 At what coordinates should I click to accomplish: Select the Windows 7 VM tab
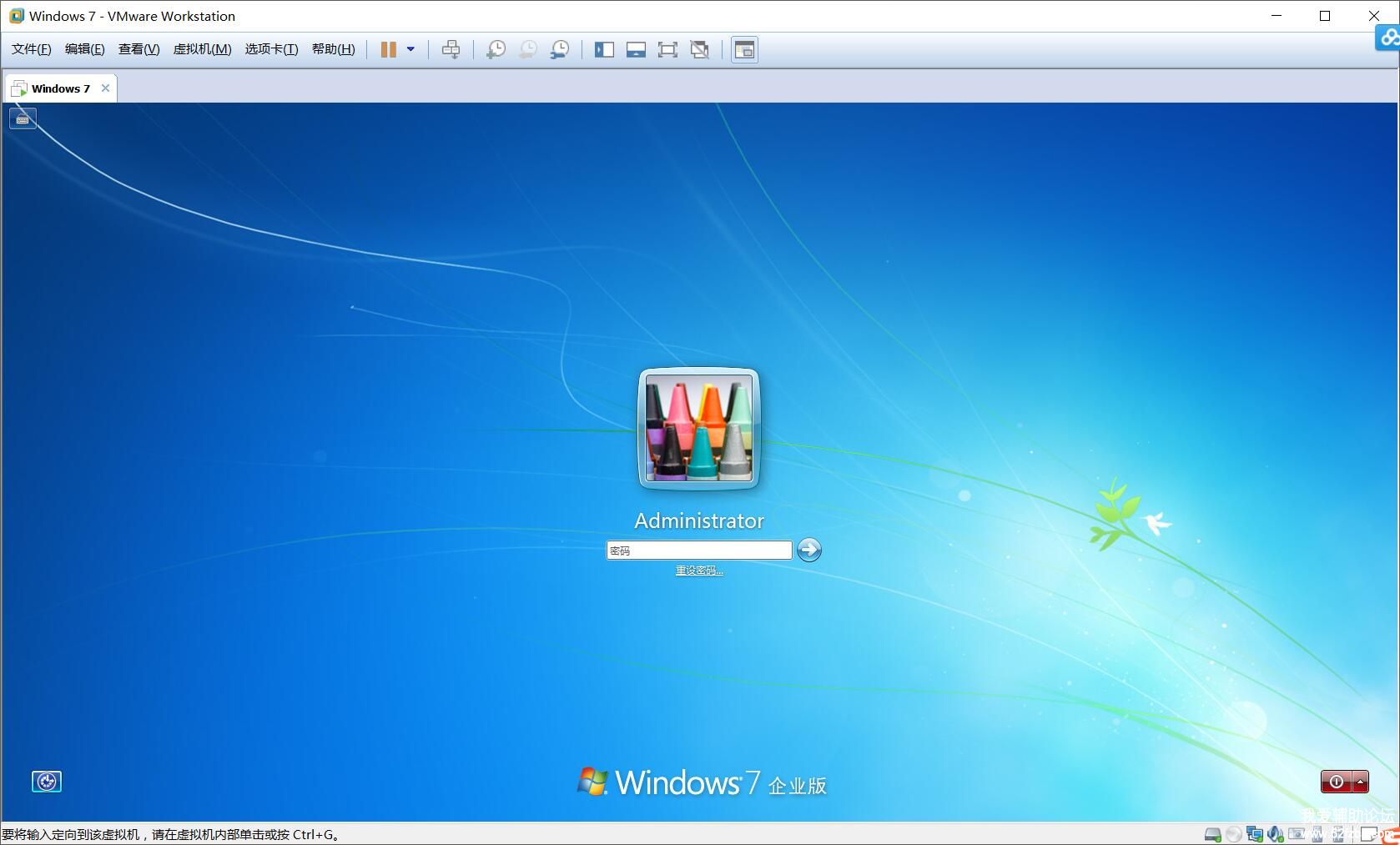pyautogui.click(x=60, y=88)
